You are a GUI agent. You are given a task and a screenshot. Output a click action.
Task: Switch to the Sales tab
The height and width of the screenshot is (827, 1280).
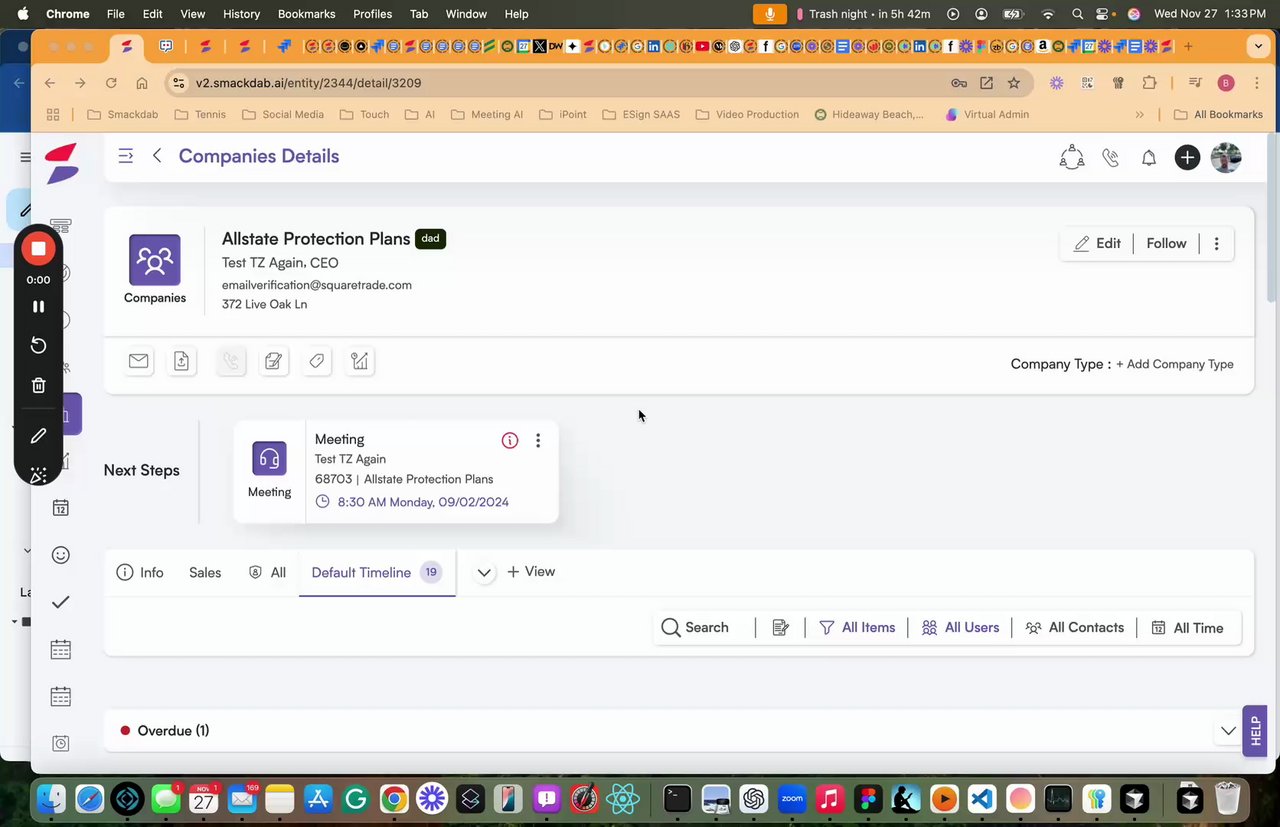(x=205, y=572)
